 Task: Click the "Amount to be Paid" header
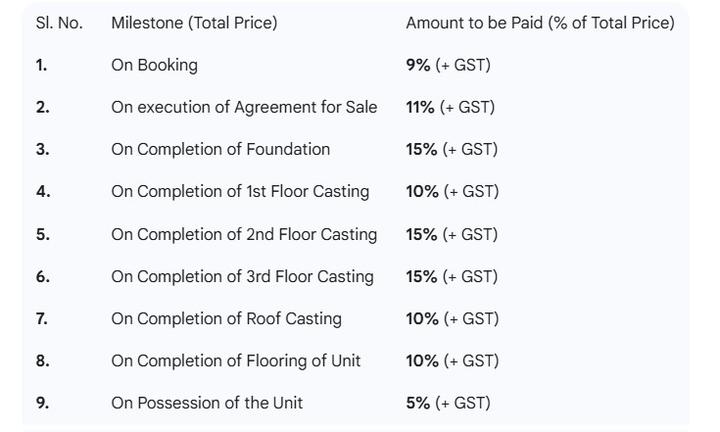coord(540,23)
